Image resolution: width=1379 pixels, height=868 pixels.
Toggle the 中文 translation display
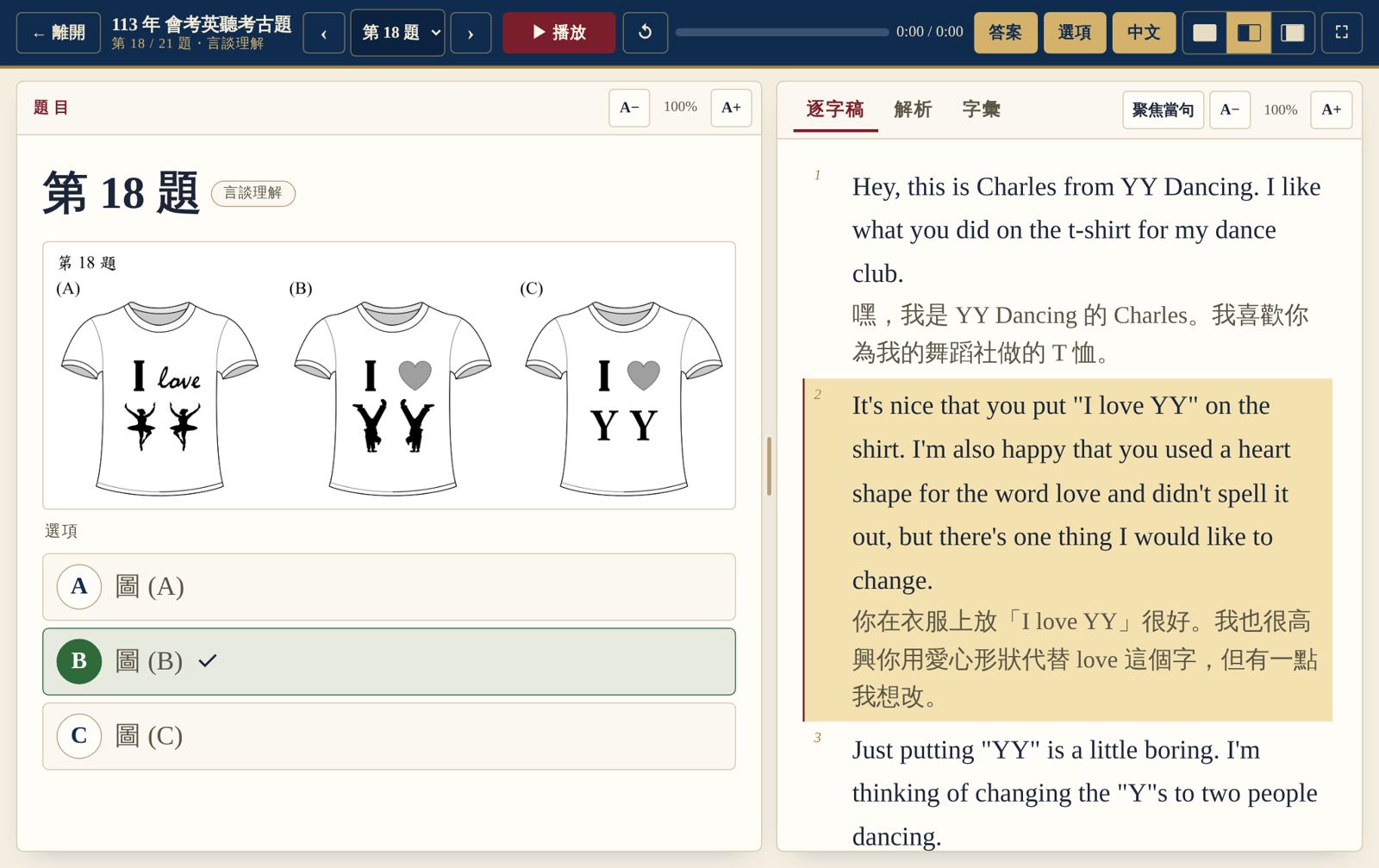1144,33
